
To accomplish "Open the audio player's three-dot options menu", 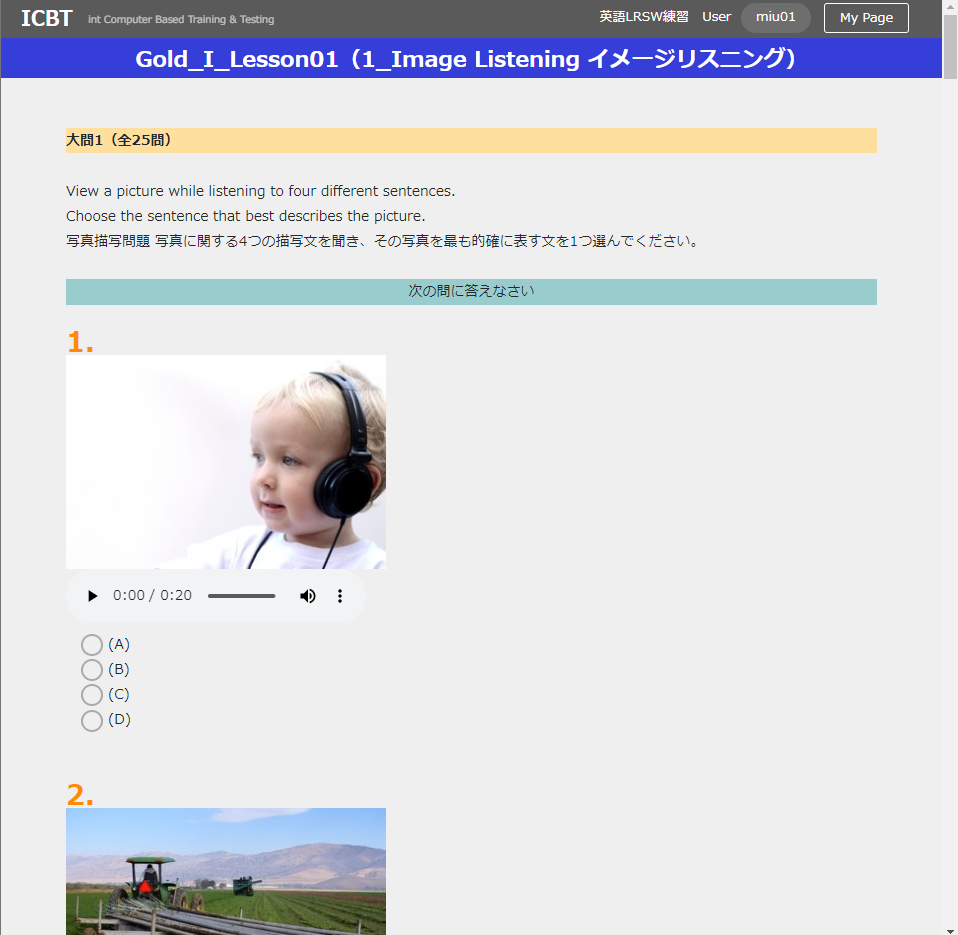I will click(340, 596).
